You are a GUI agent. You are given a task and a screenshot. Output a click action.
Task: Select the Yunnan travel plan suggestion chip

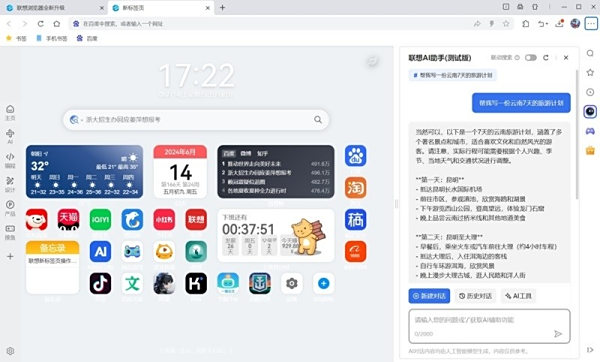(453, 75)
